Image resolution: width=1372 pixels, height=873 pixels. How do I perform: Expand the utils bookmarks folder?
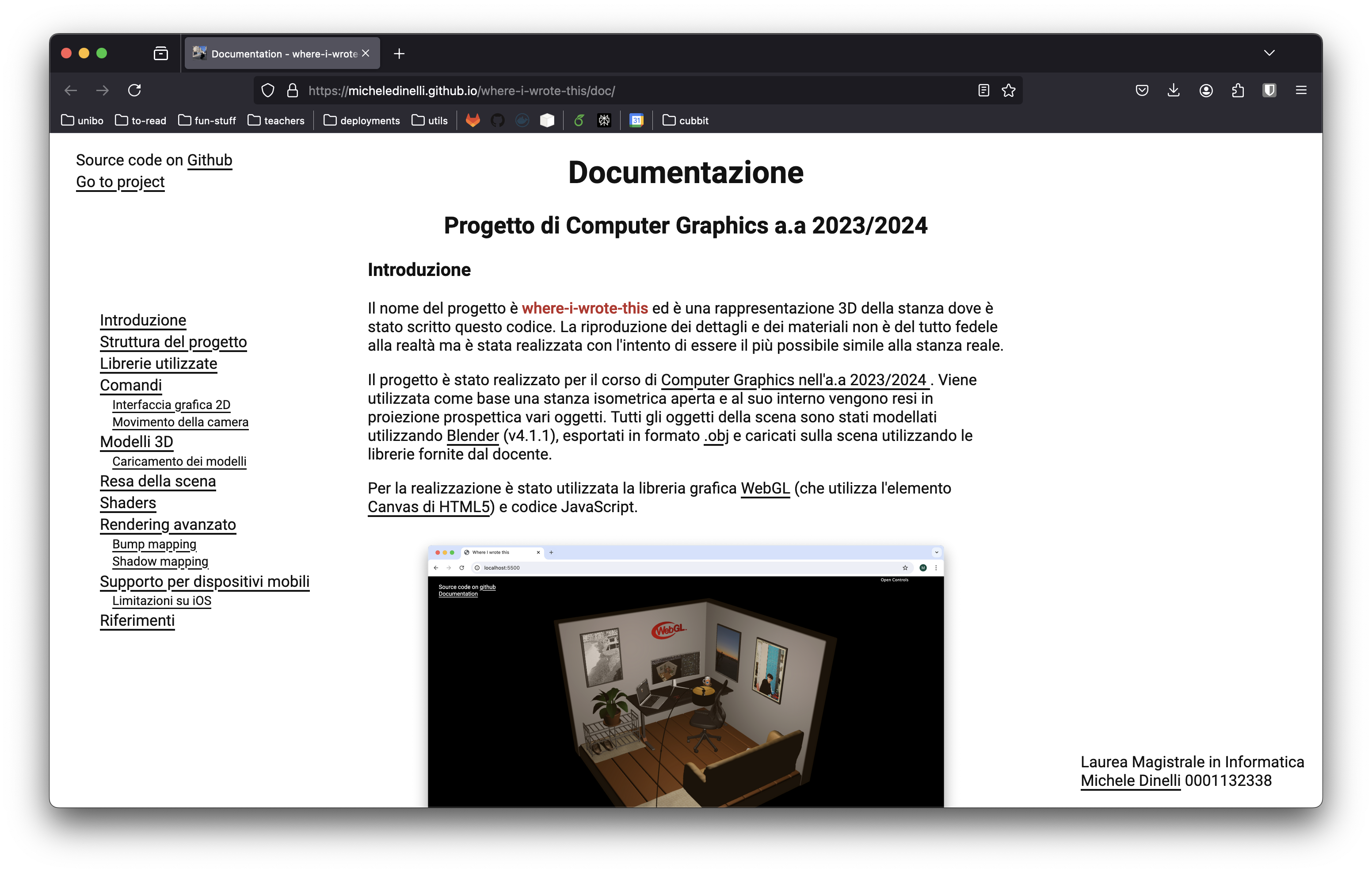(430, 120)
